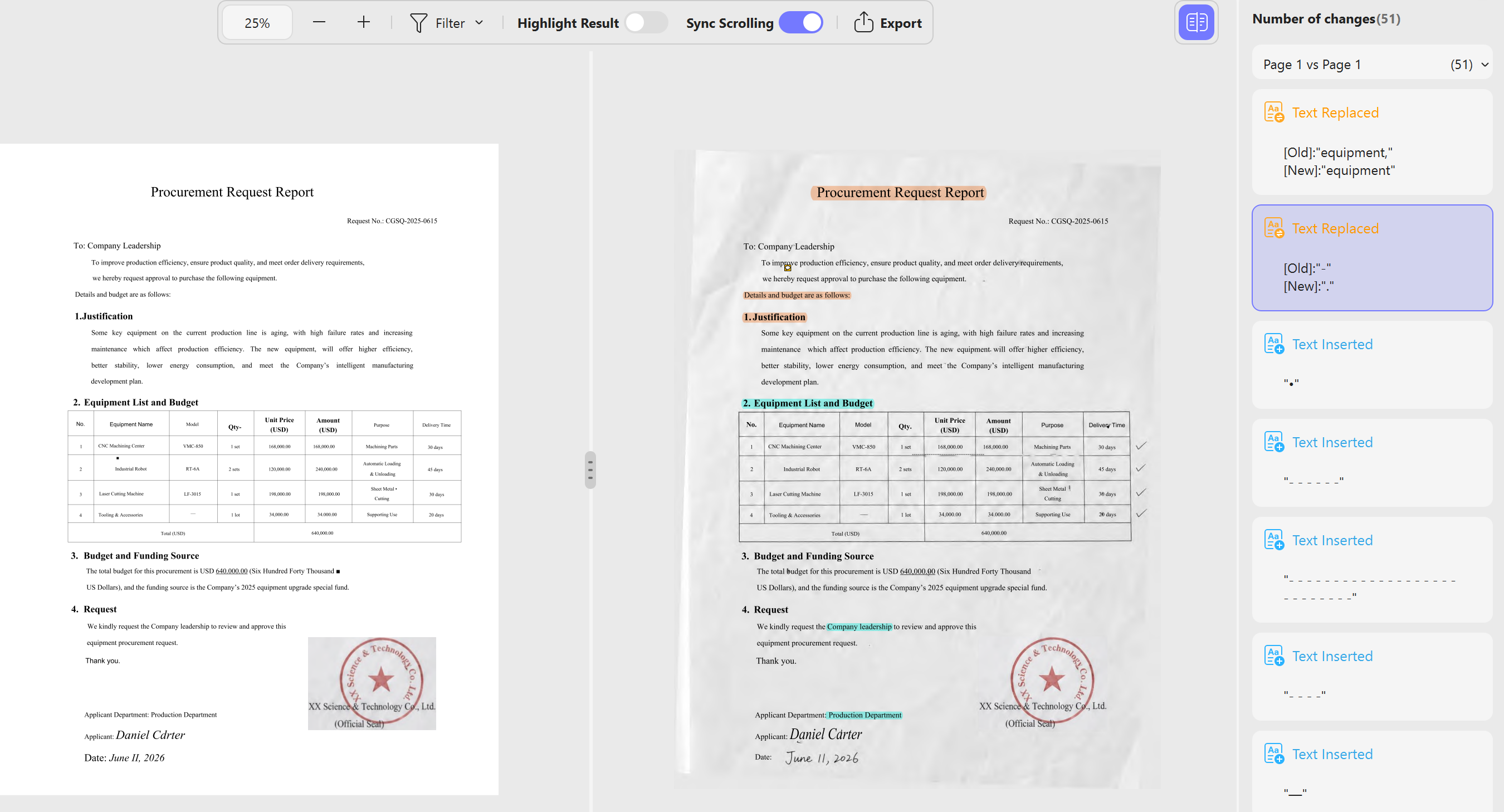Click 'Daniel Cdrter' signature in left document
Screen dimensions: 1504x812
pos(150,735)
